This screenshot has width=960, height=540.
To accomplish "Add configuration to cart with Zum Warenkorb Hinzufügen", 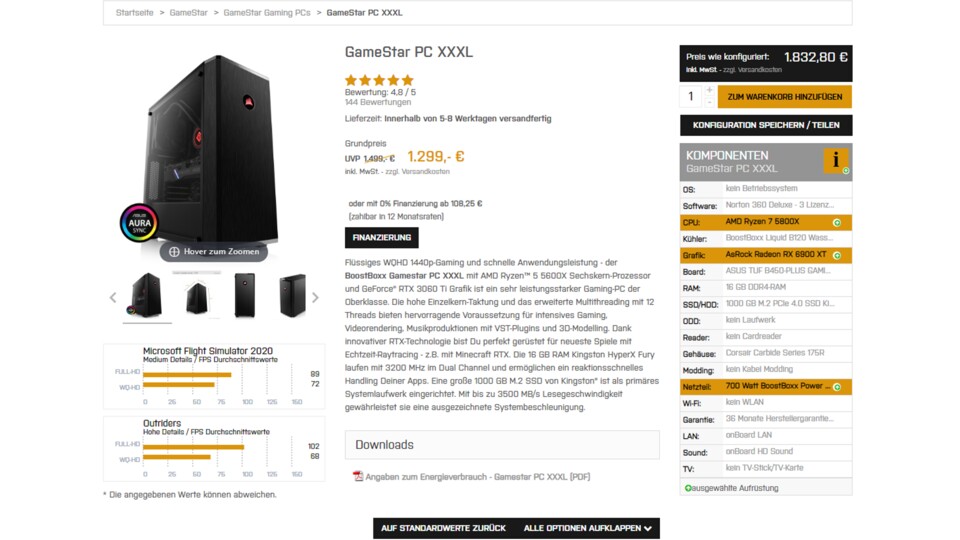I will [784, 97].
